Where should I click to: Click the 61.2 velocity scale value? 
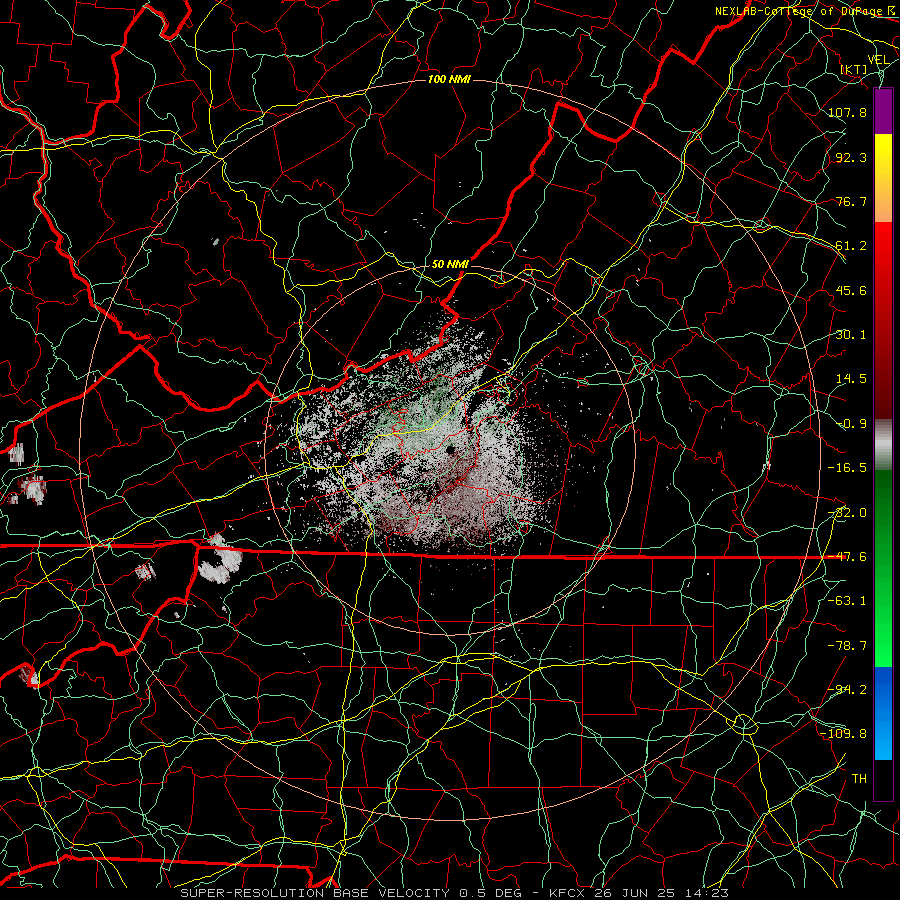tap(851, 246)
